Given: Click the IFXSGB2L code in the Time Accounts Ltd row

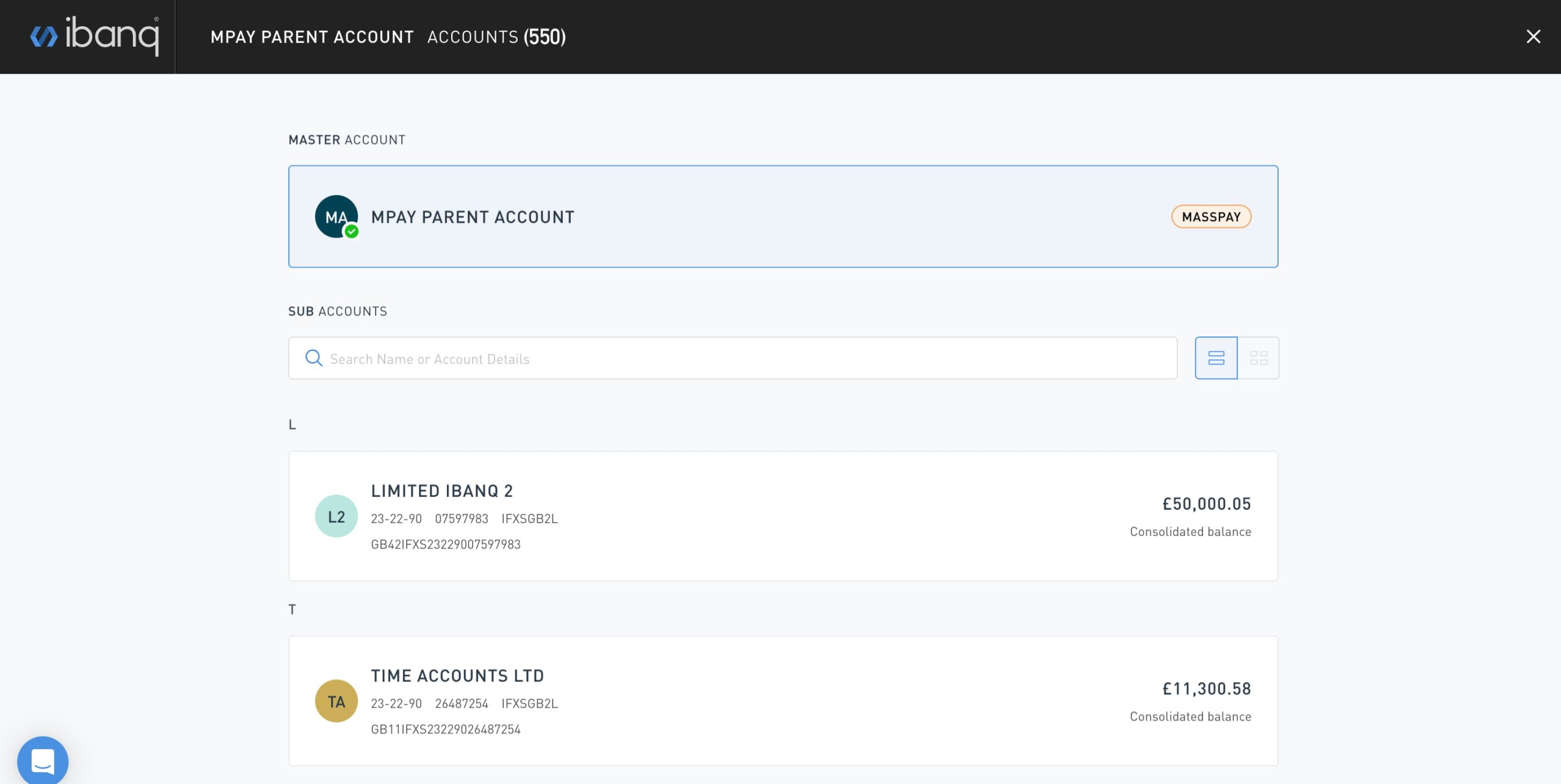Looking at the screenshot, I should [529, 703].
